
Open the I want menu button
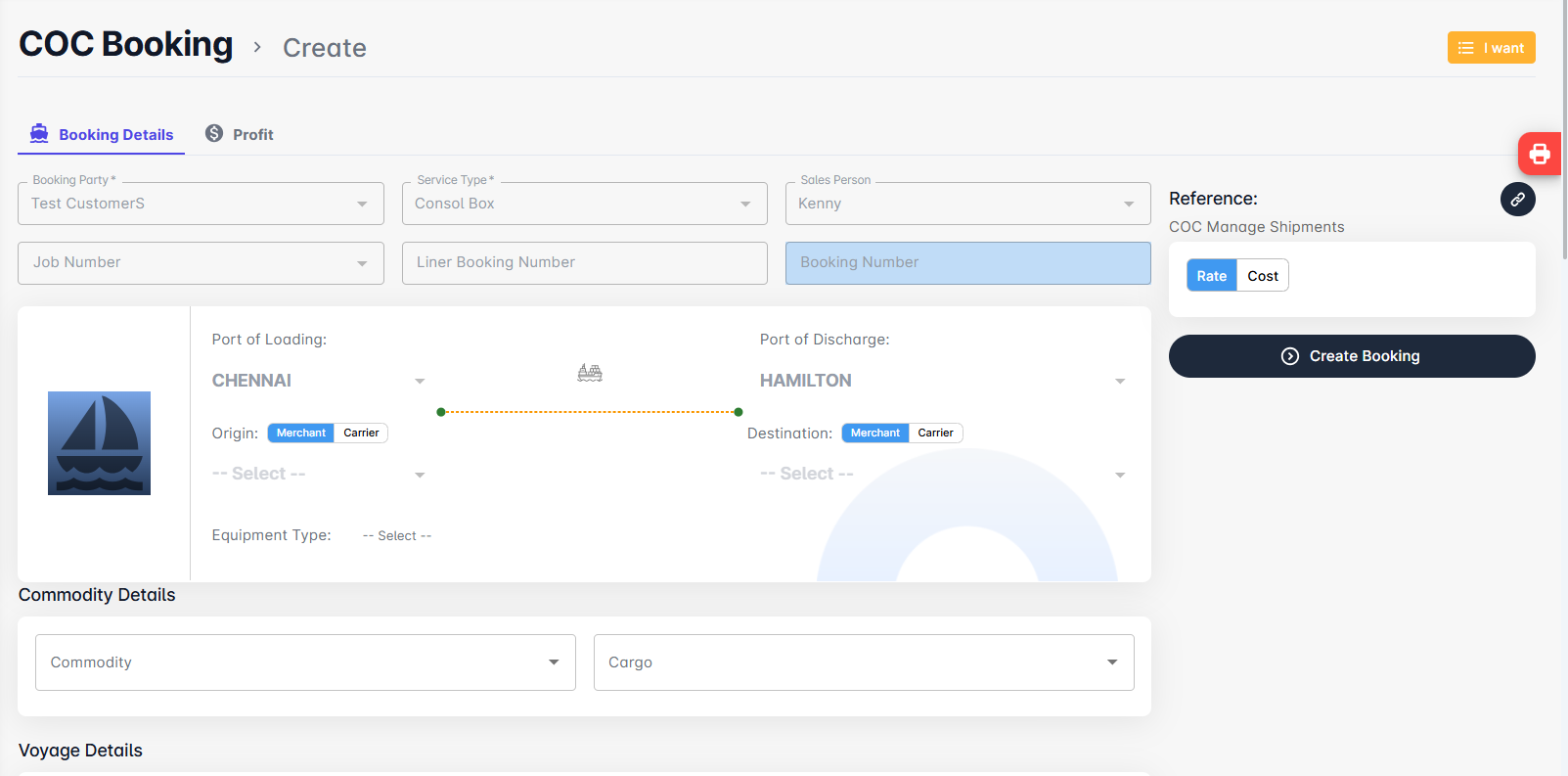1491,48
